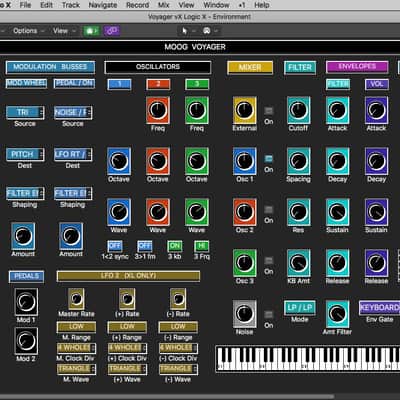Toggle the Noise mixer On switch

point(269,314)
